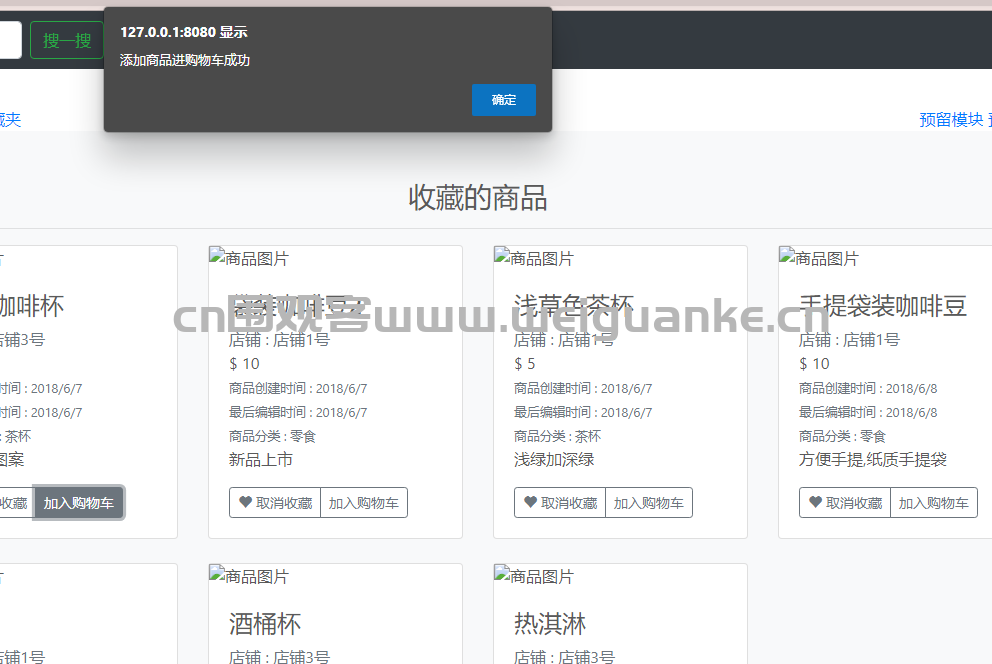Click the $ 5 price on 浅草色茶杯
Screen dimensions: 992x664
click(x=524, y=364)
